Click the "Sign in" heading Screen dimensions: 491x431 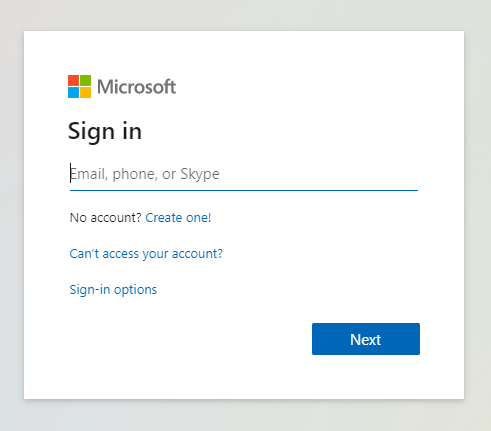(x=105, y=131)
